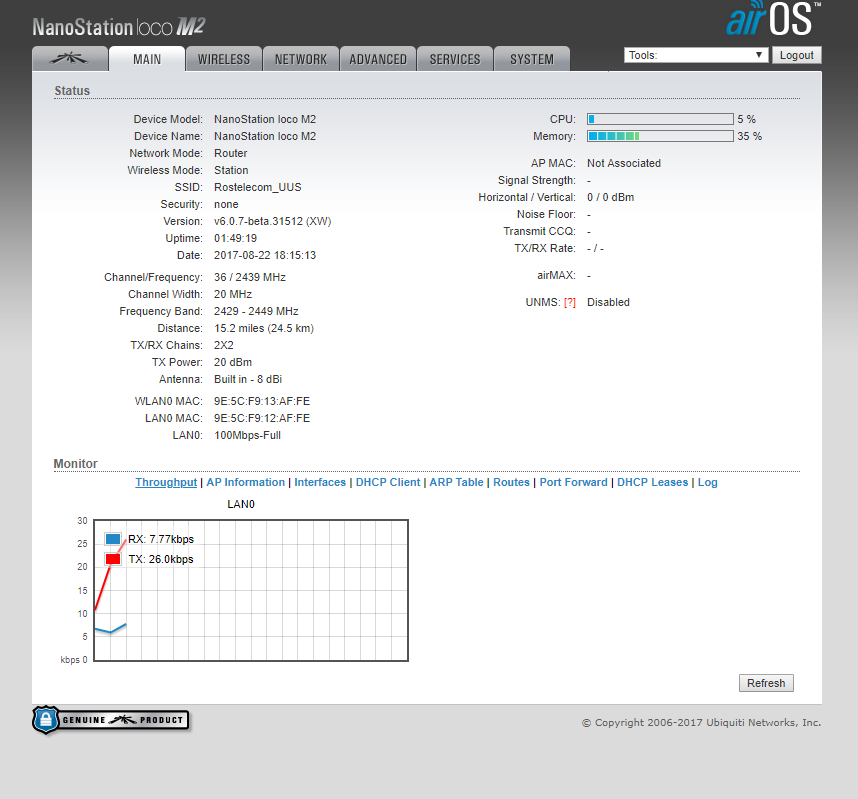Click the LAN0 throughput graph
This screenshot has height=799, width=858.
[251, 590]
